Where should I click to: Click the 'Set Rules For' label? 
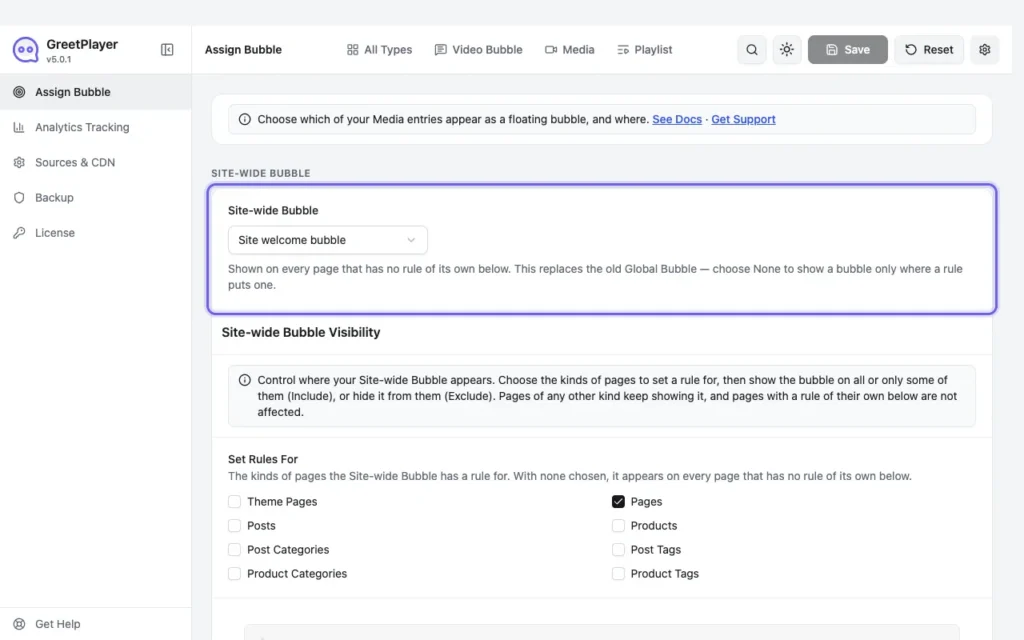click(x=263, y=459)
